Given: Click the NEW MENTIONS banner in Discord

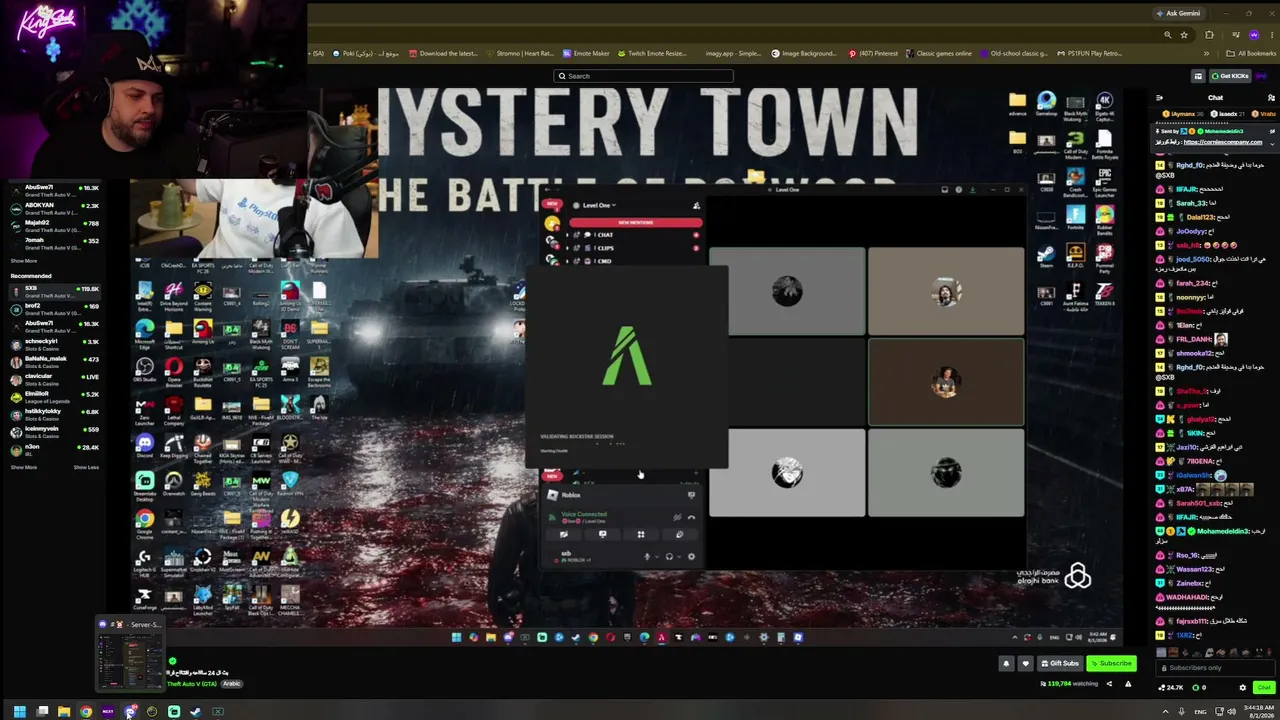Looking at the screenshot, I should click(x=636, y=222).
